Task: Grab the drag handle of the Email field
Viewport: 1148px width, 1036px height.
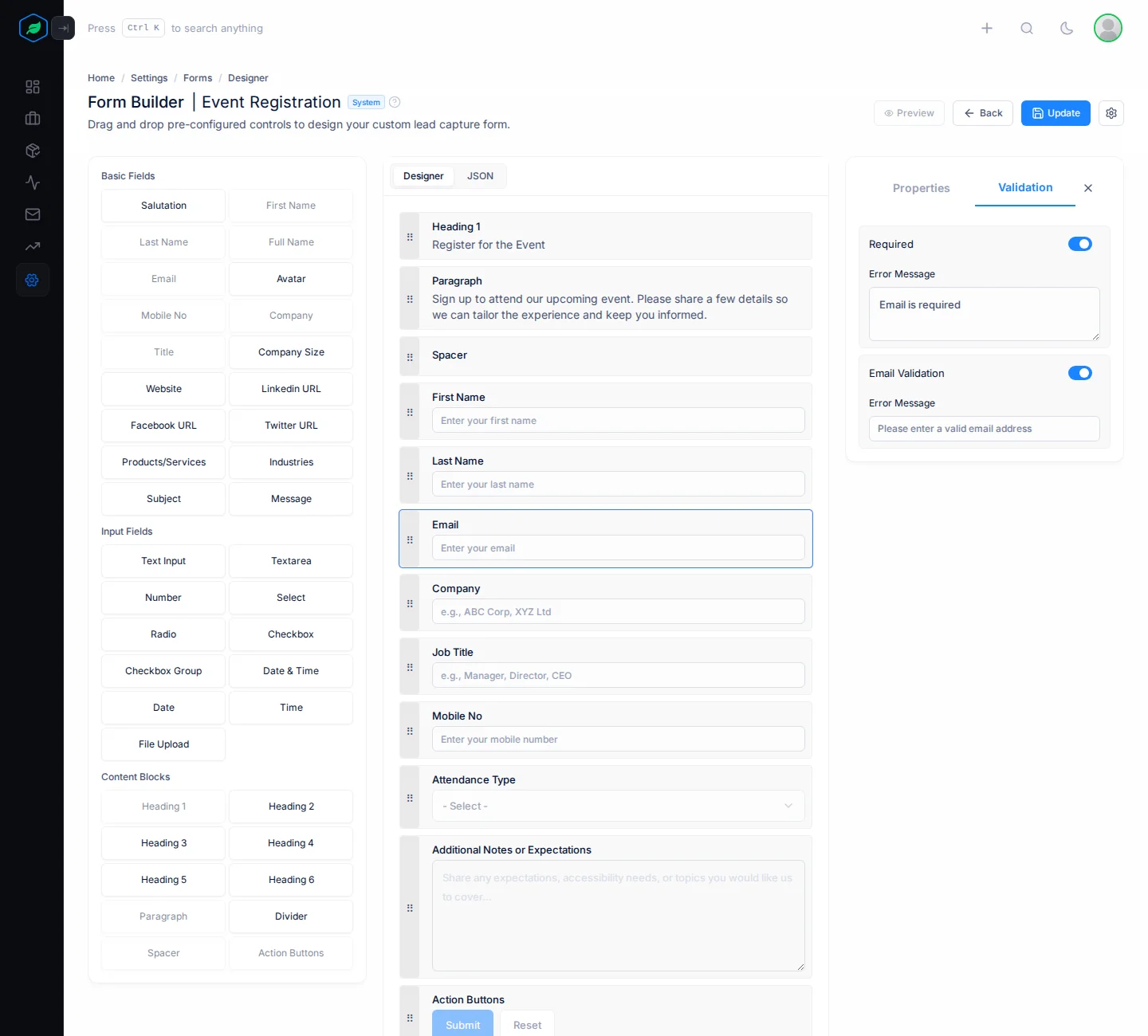Action: tap(410, 540)
